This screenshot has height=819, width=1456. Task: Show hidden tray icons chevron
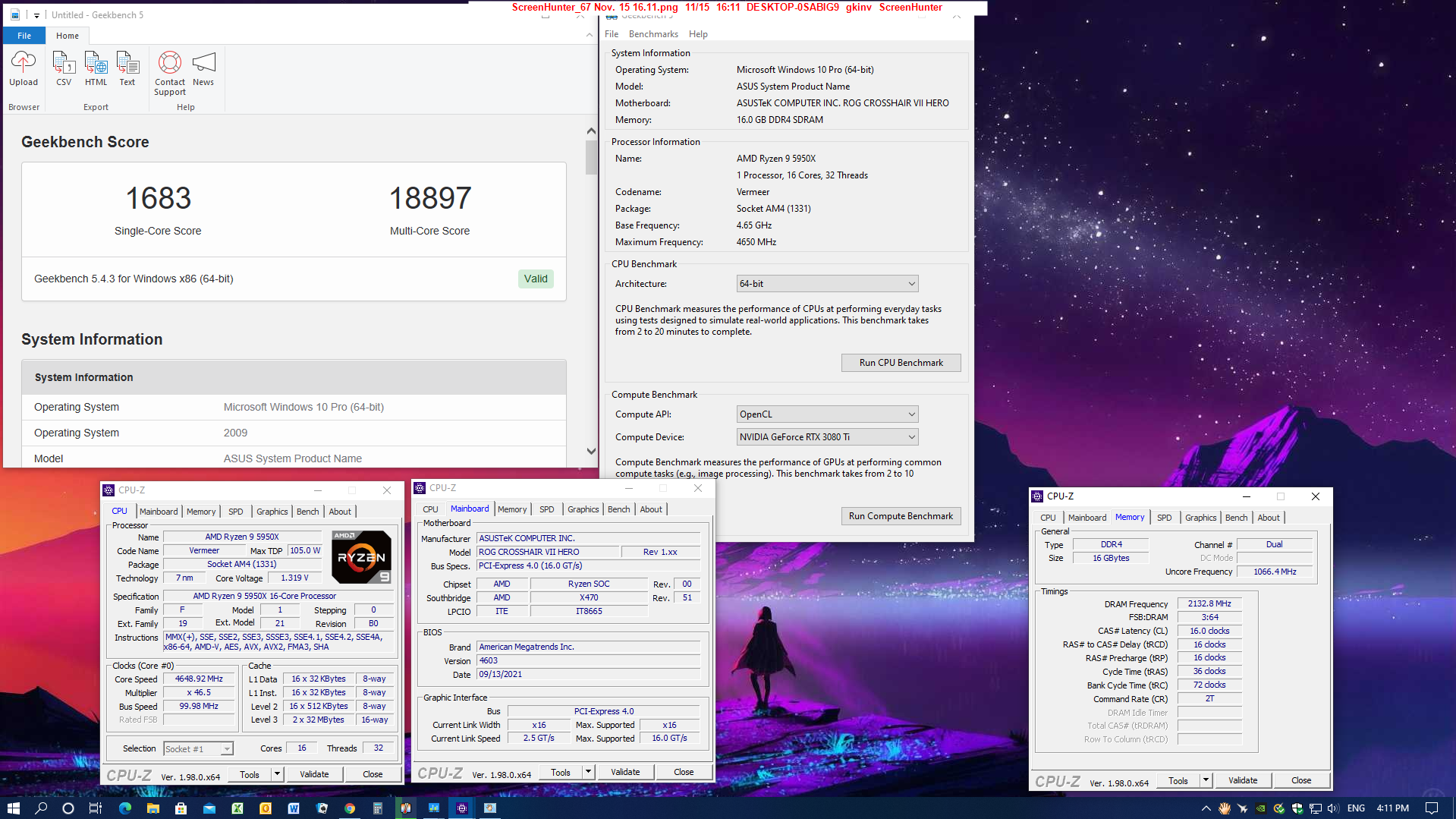[x=1206, y=808]
